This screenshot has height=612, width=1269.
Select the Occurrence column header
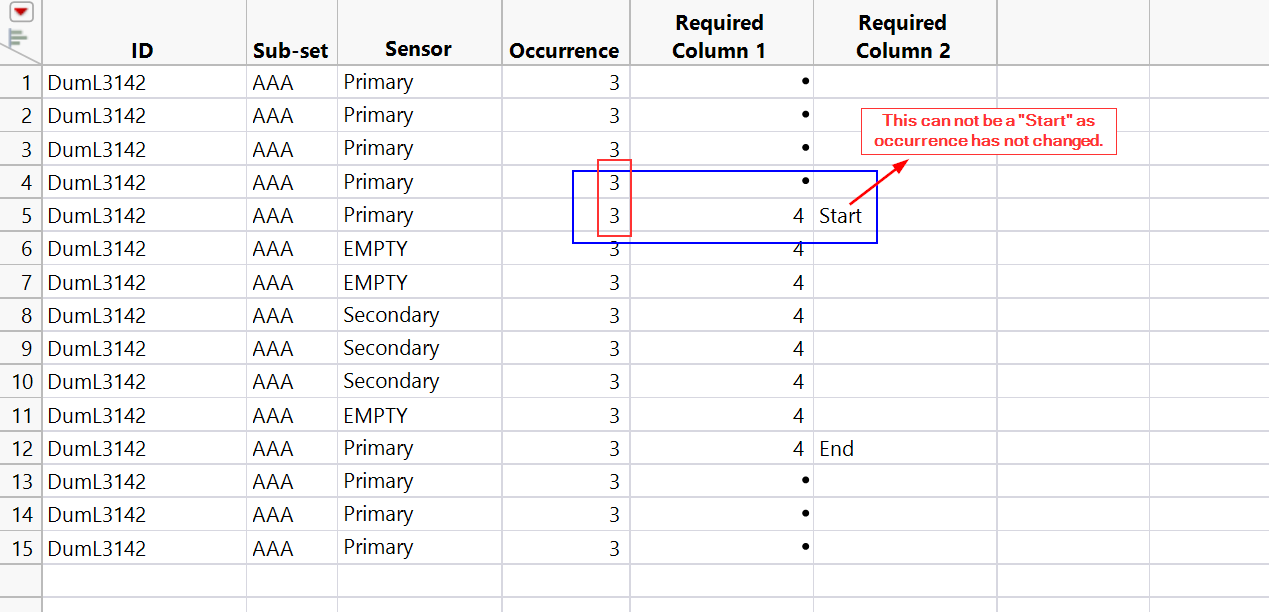click(564, 50)
